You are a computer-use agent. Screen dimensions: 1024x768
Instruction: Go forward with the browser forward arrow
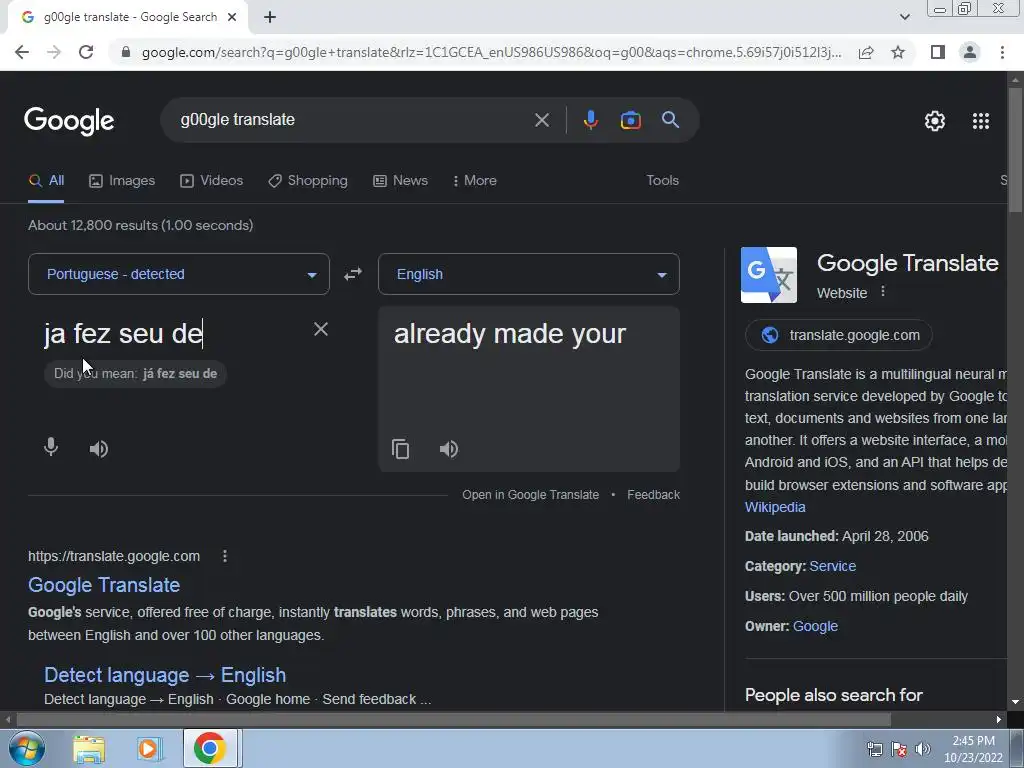tap(54, 52)
